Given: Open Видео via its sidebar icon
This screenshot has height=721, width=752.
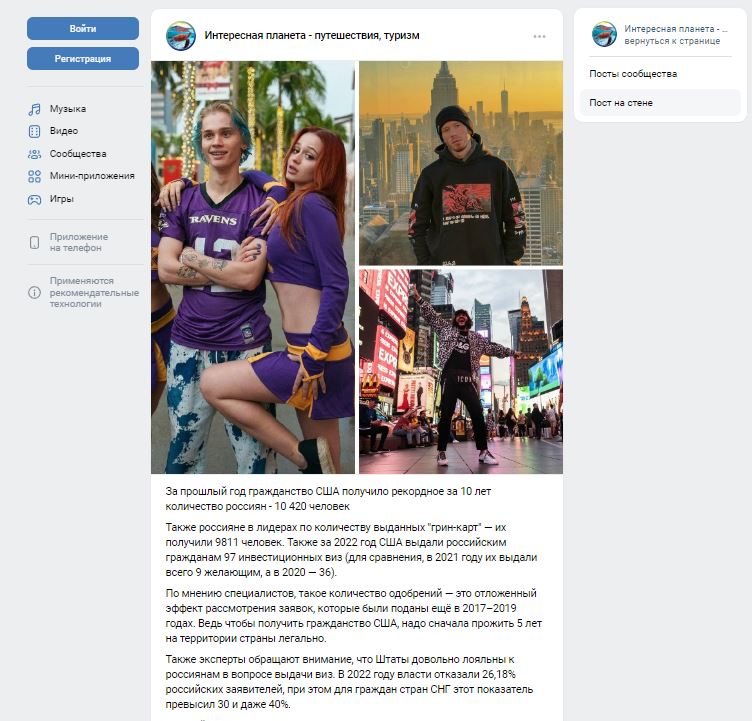Looking at the screenshot, I should pos(34,131).
